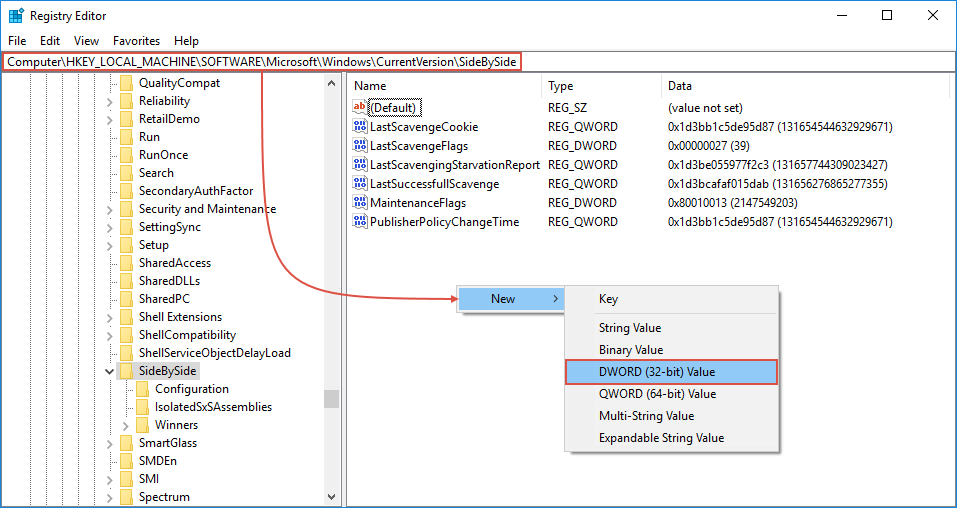Collapse the SideBySide key
Viewport: 957px width, 508px height.
109,371
